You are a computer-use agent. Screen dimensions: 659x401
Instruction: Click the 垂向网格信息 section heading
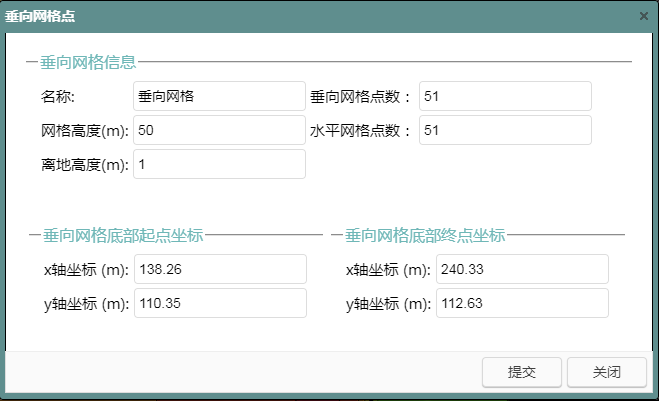pos(88,62)
